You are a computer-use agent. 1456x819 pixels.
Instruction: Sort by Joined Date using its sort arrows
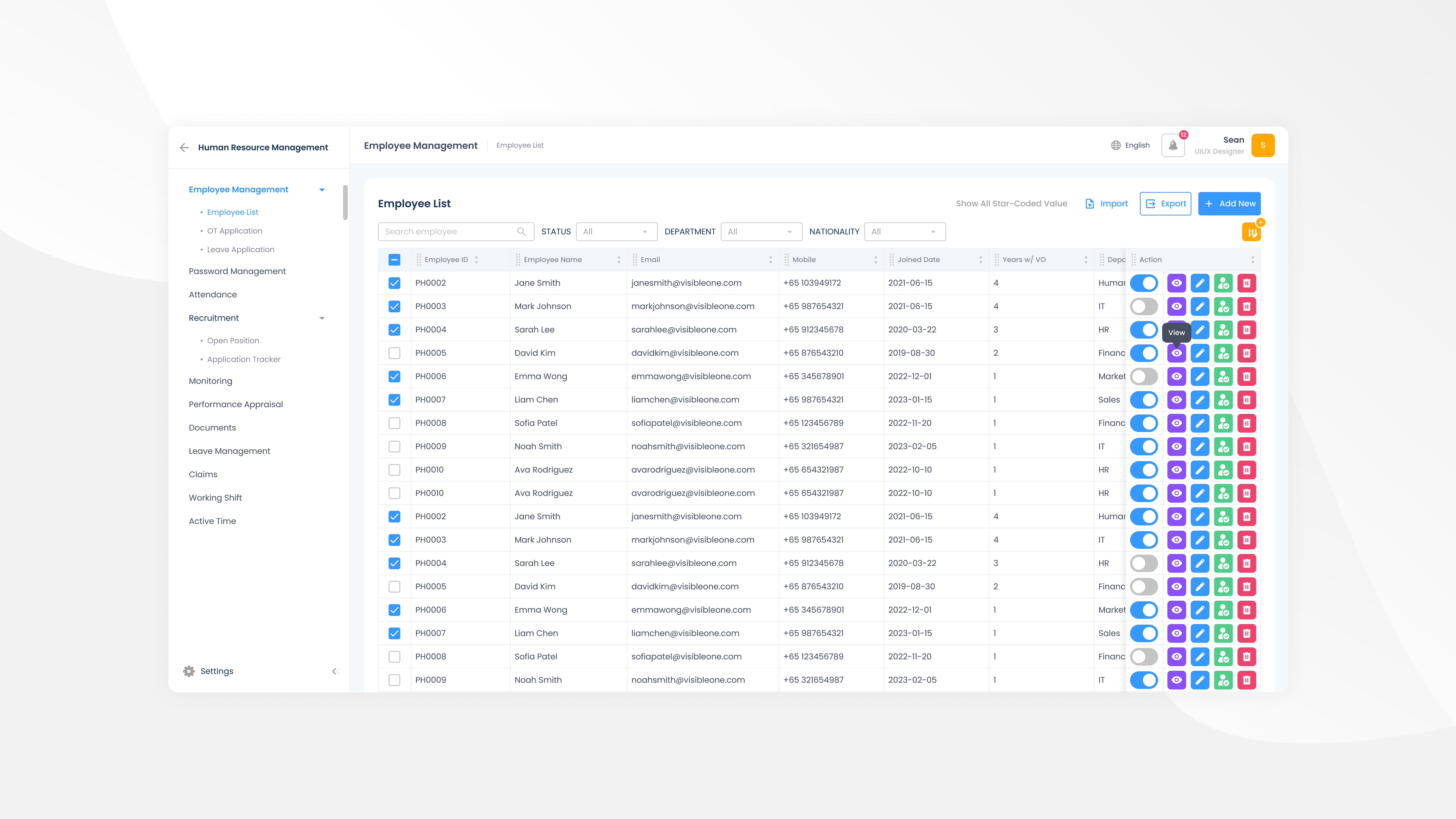pyautogui.click(x=981, y=260)
